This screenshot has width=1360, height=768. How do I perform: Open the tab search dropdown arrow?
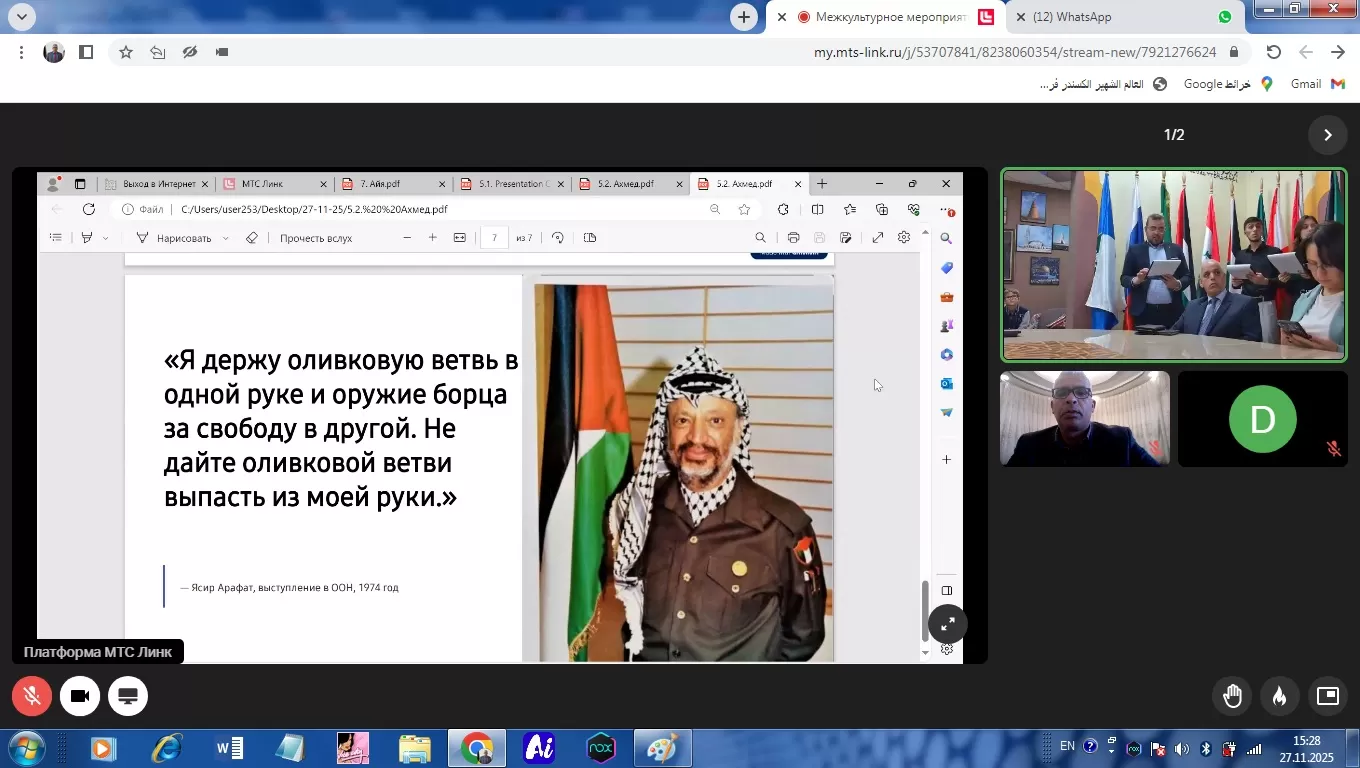(x=21, y=17)
